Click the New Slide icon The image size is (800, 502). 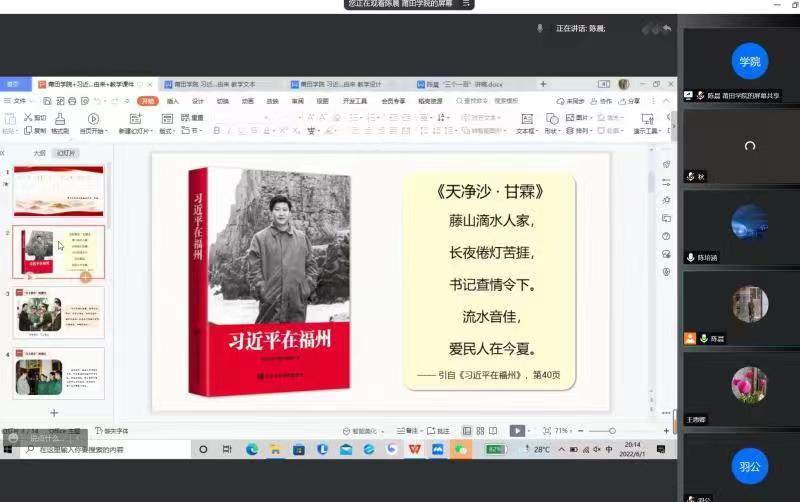[136, 119]
